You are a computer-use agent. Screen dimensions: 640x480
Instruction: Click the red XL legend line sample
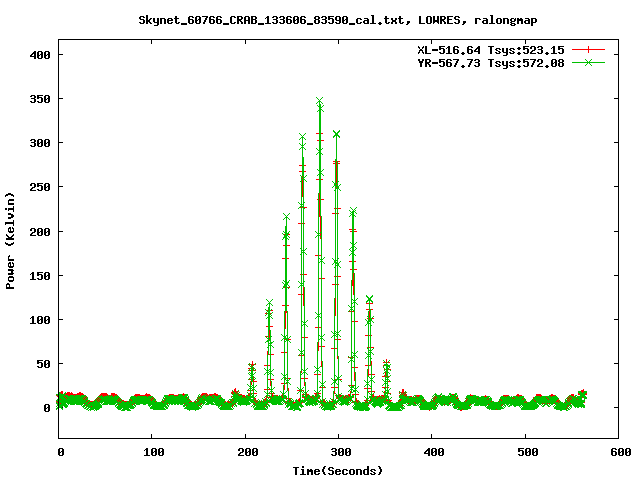(588, 50)
